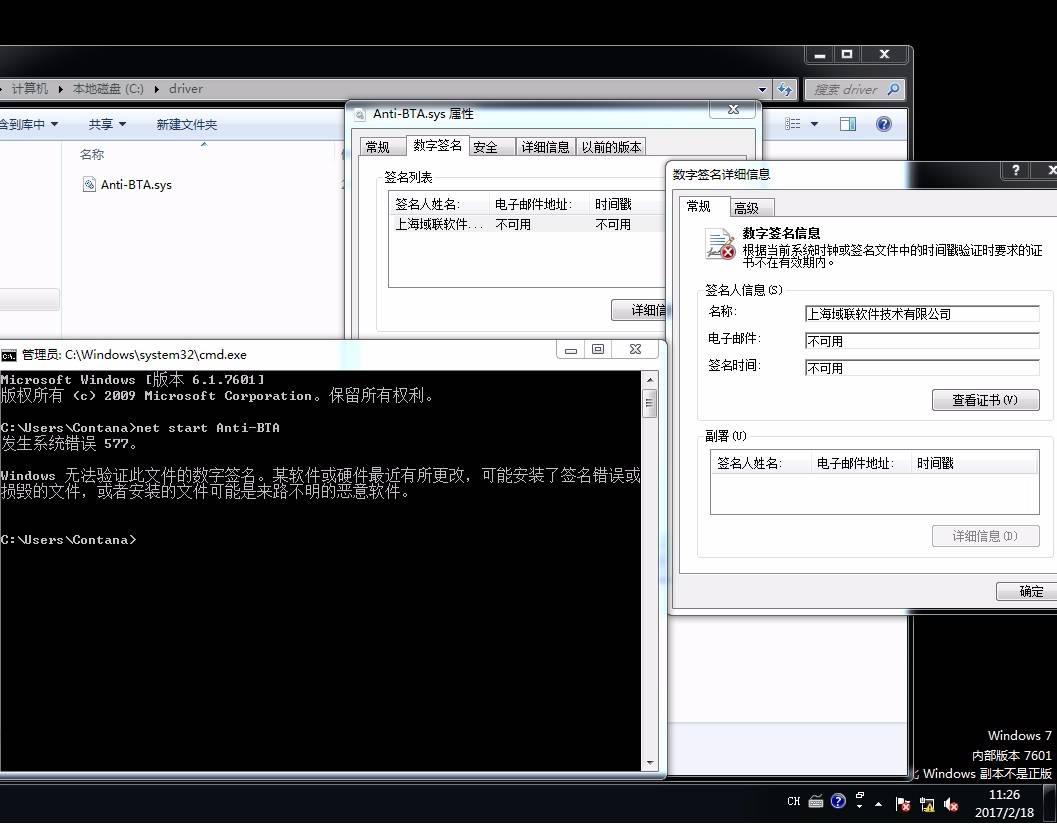Open explorer help icon
1057x824 pixels.
pos(883,124)
